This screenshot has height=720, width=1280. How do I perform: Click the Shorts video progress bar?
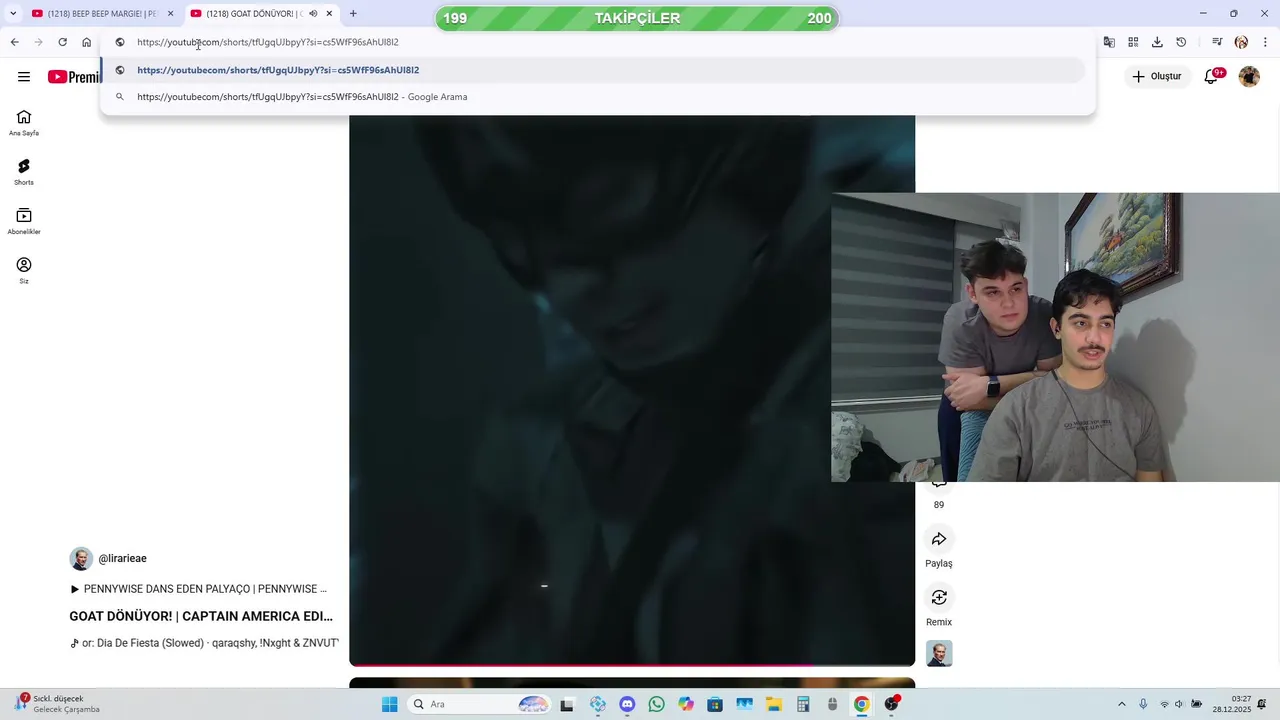[x=632, y=664]
